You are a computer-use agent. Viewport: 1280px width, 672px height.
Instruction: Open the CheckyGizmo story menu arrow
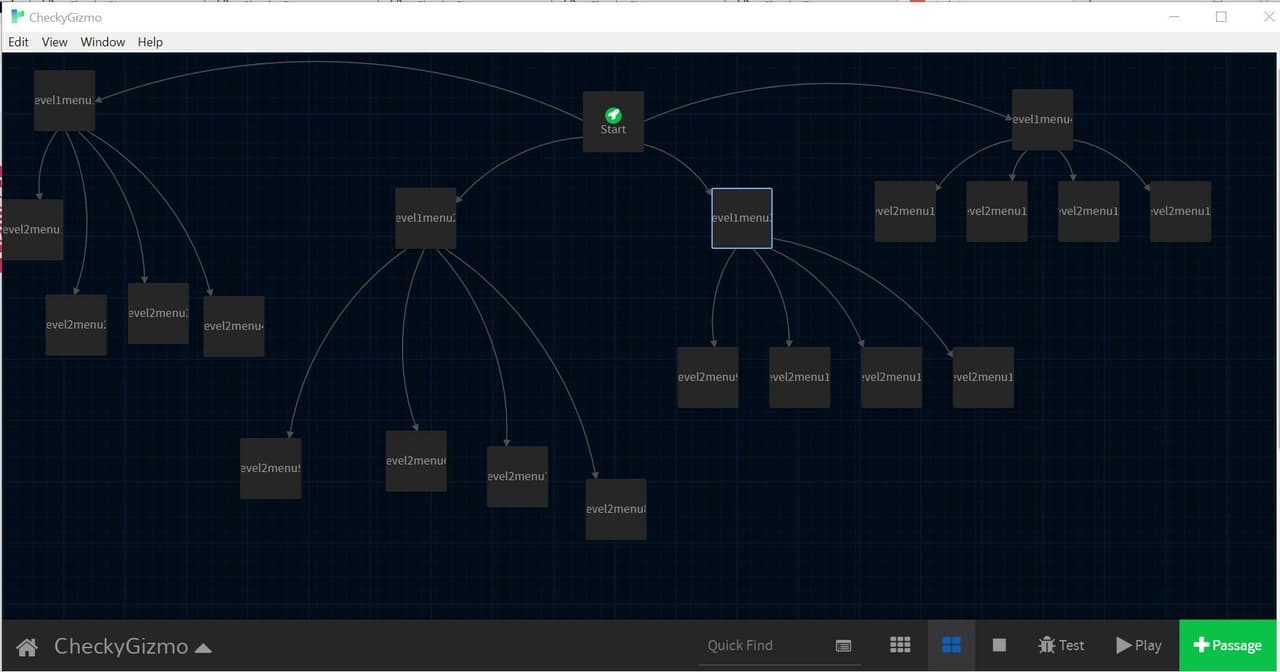coord(203,648)
